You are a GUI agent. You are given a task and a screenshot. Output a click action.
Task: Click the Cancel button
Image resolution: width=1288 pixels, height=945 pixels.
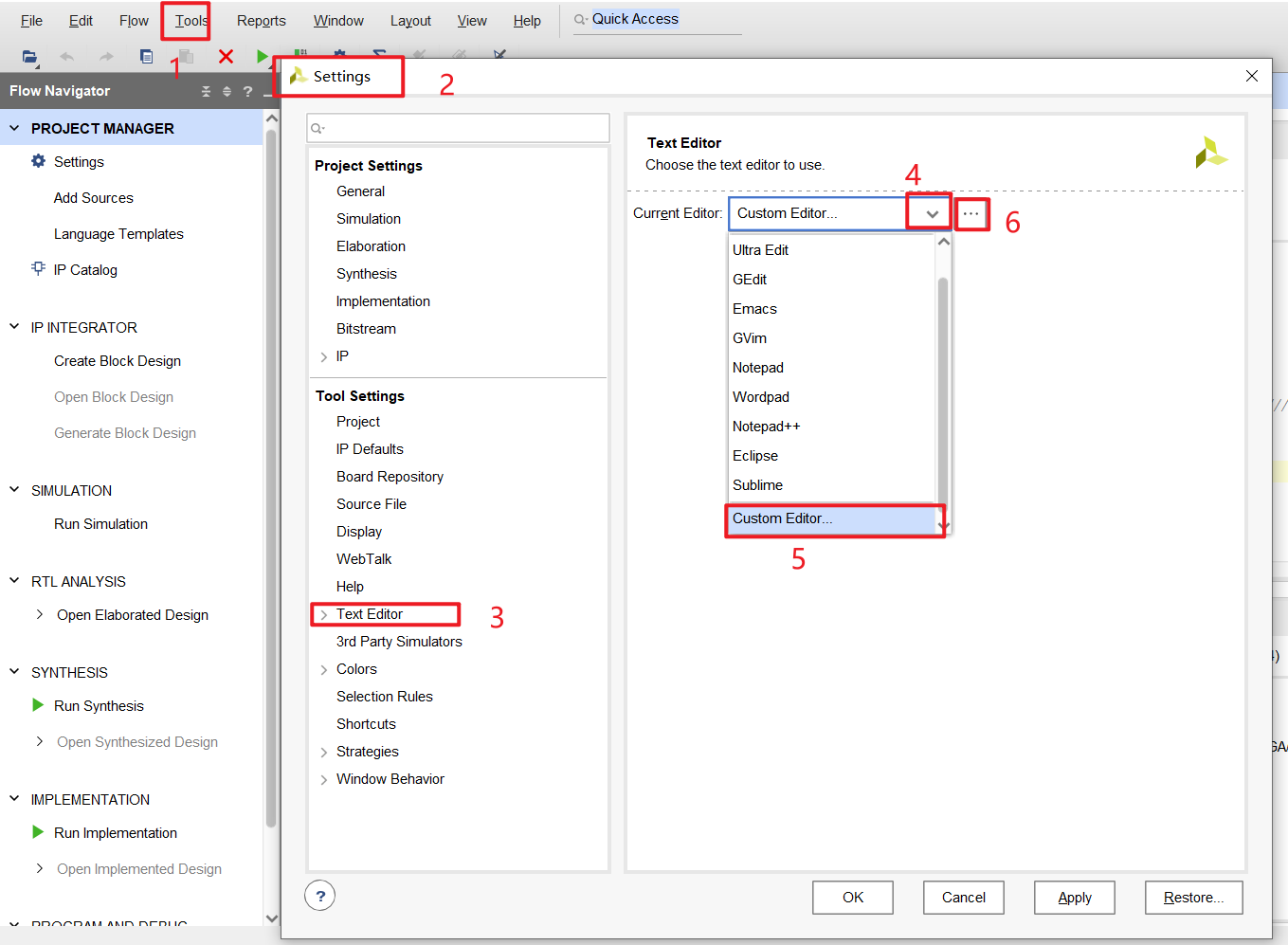pyautogui.click(x=964, y=898)
